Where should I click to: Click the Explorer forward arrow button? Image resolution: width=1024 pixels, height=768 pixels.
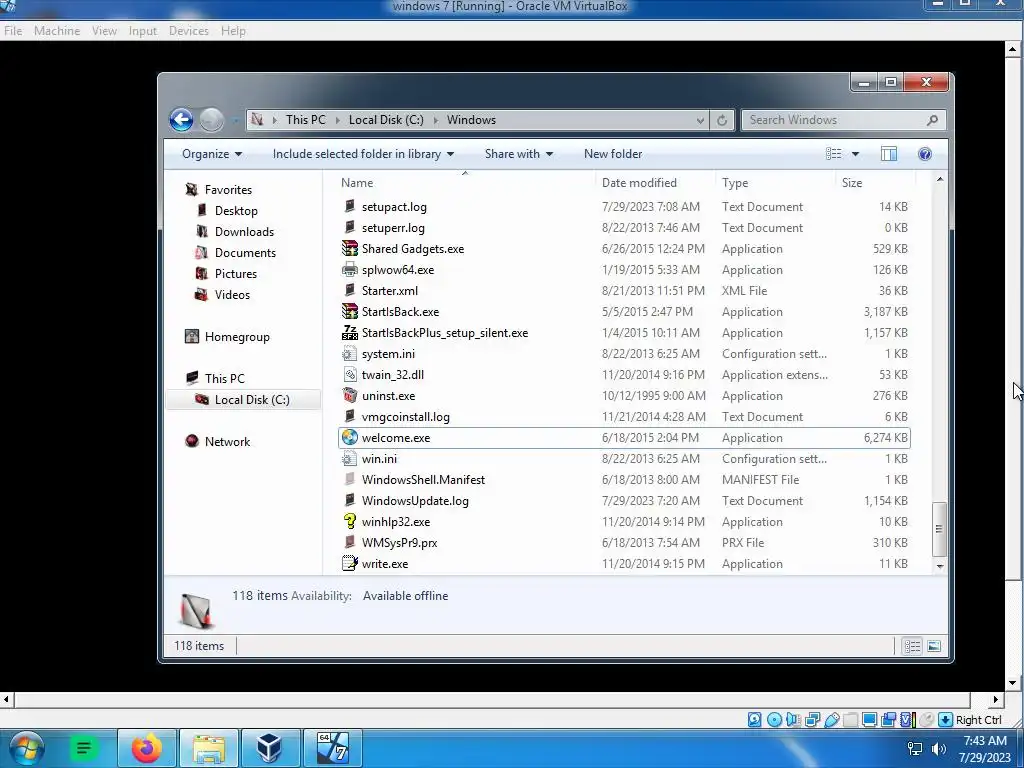(211, 120)
